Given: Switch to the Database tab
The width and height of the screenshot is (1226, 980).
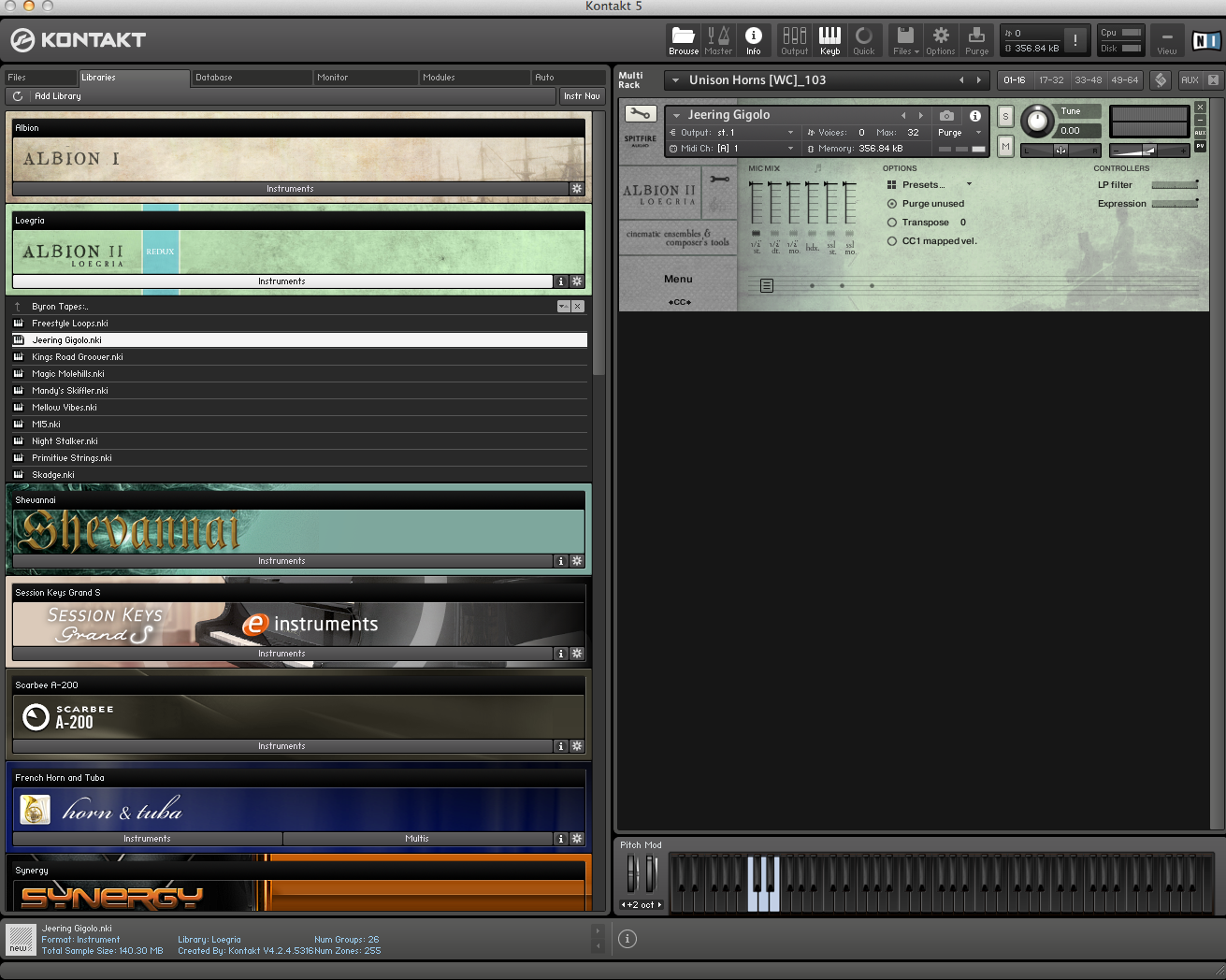Looking at the screenshot, I should coord(251,78).
